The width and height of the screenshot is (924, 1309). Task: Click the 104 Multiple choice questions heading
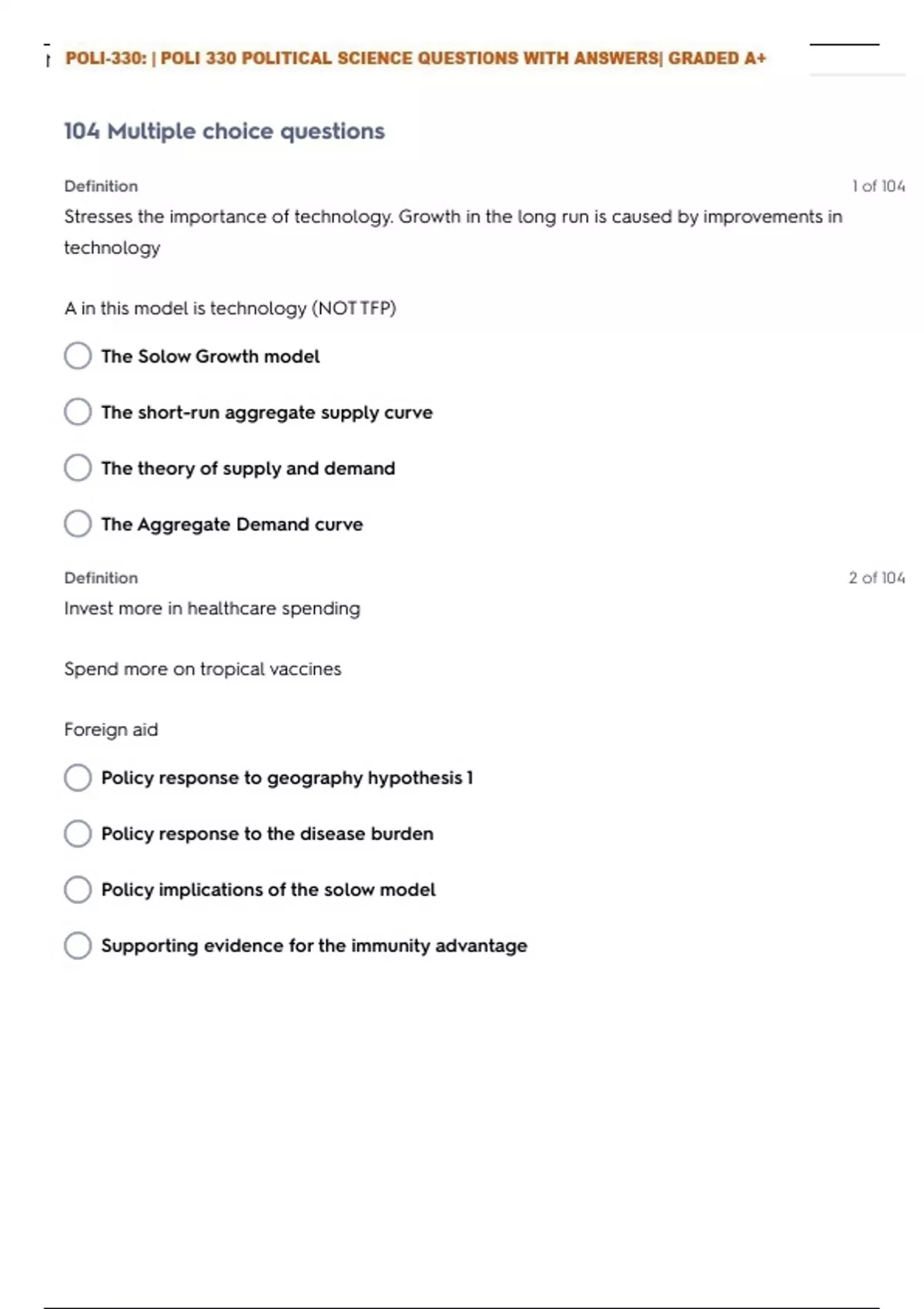[x=224, y=131]
